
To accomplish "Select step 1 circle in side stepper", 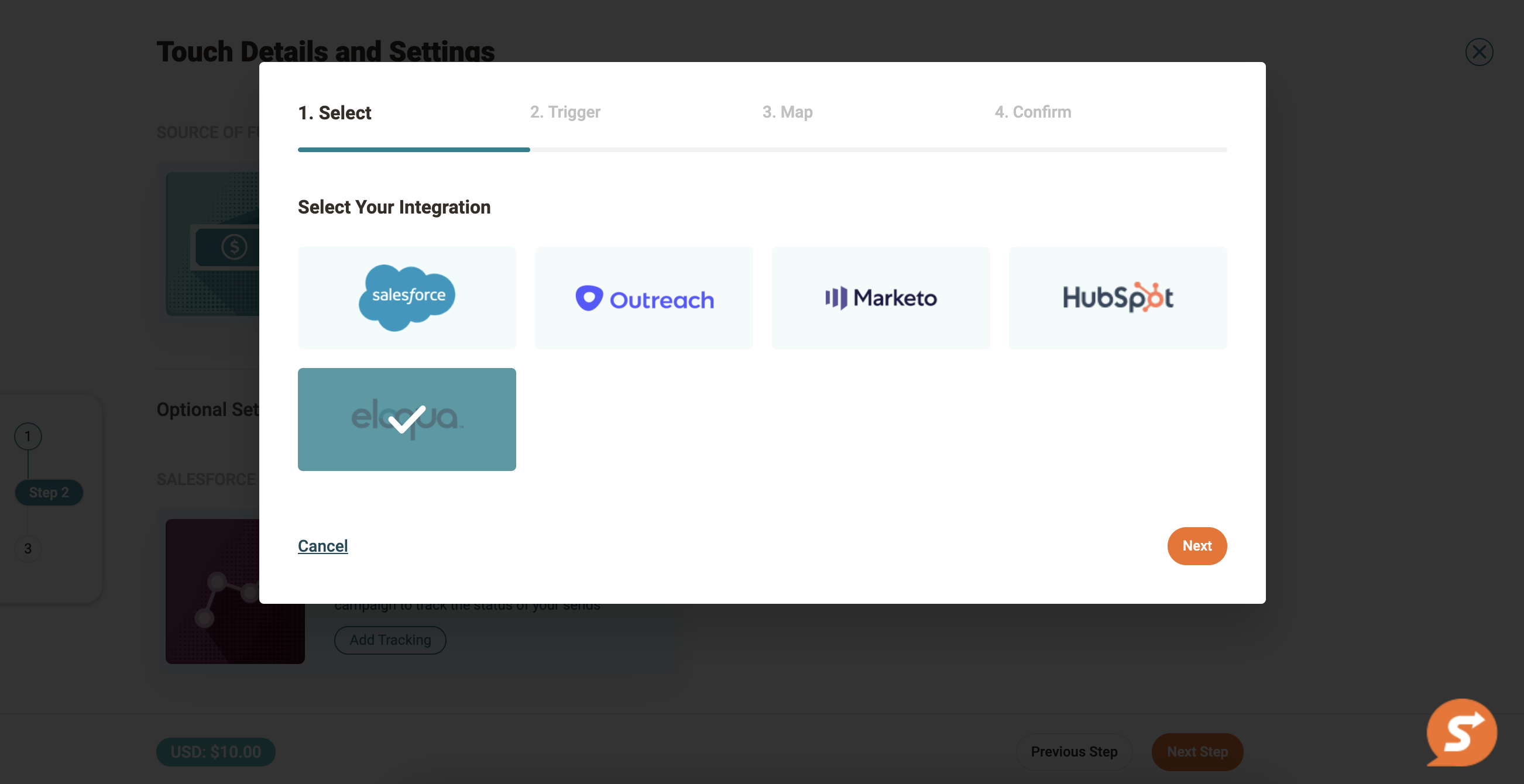I will pos(27,436).
